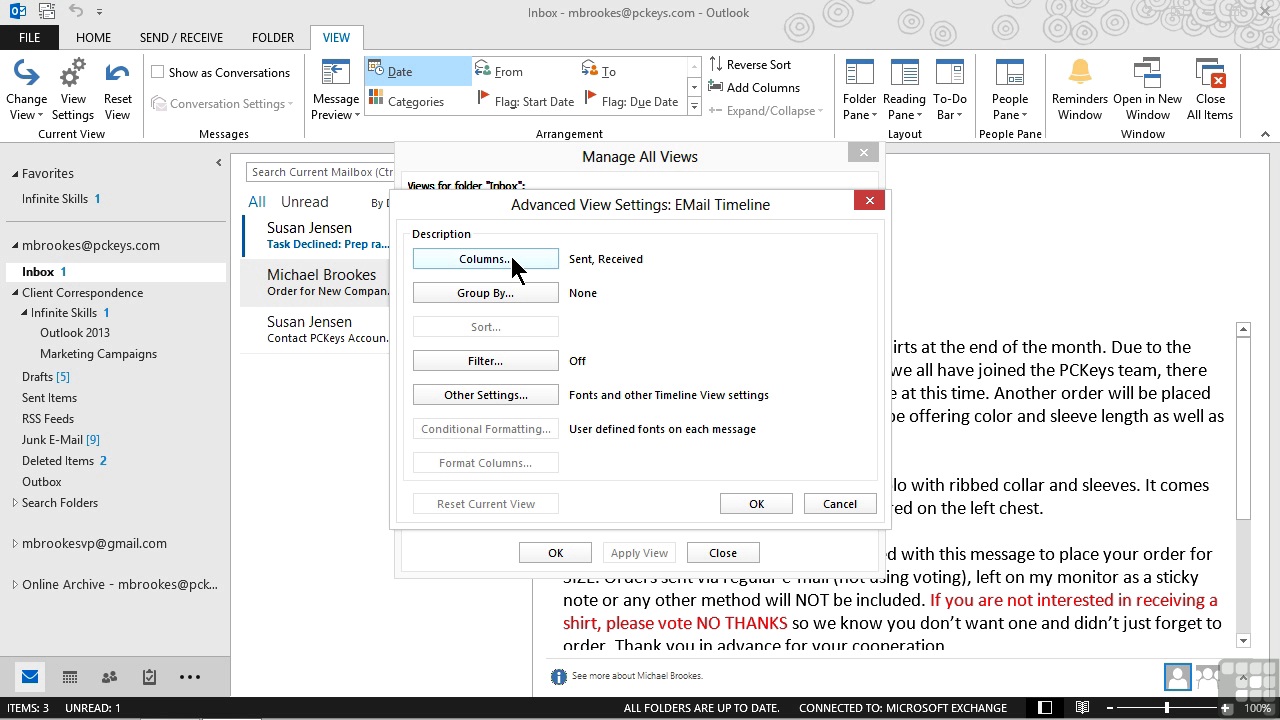Click Open in New Window icon

pyautogui.click(x=1147, y=74)
